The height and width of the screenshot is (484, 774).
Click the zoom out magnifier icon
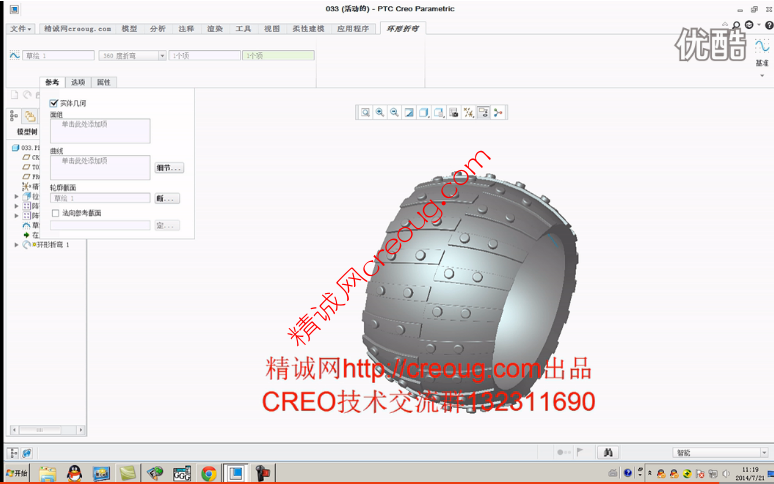(x=394, y=112)
